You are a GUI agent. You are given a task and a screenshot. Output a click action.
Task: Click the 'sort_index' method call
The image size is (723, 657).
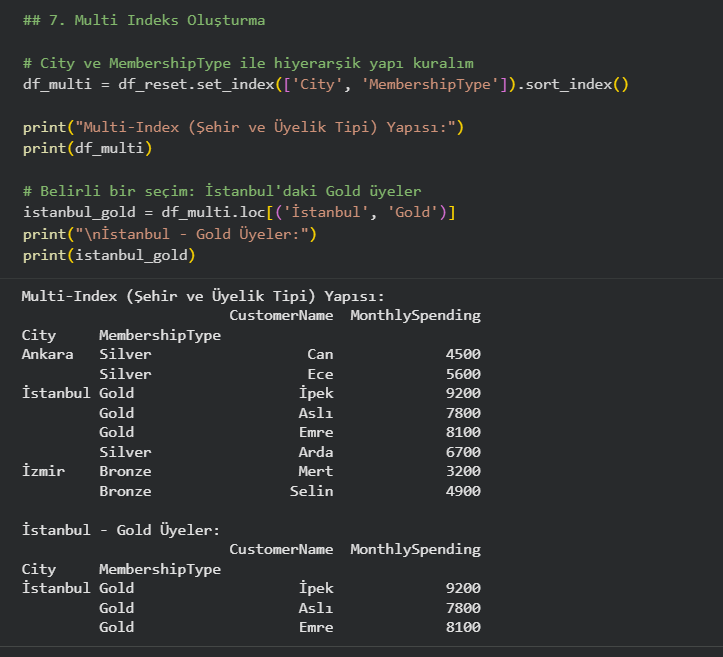point(569,84)
